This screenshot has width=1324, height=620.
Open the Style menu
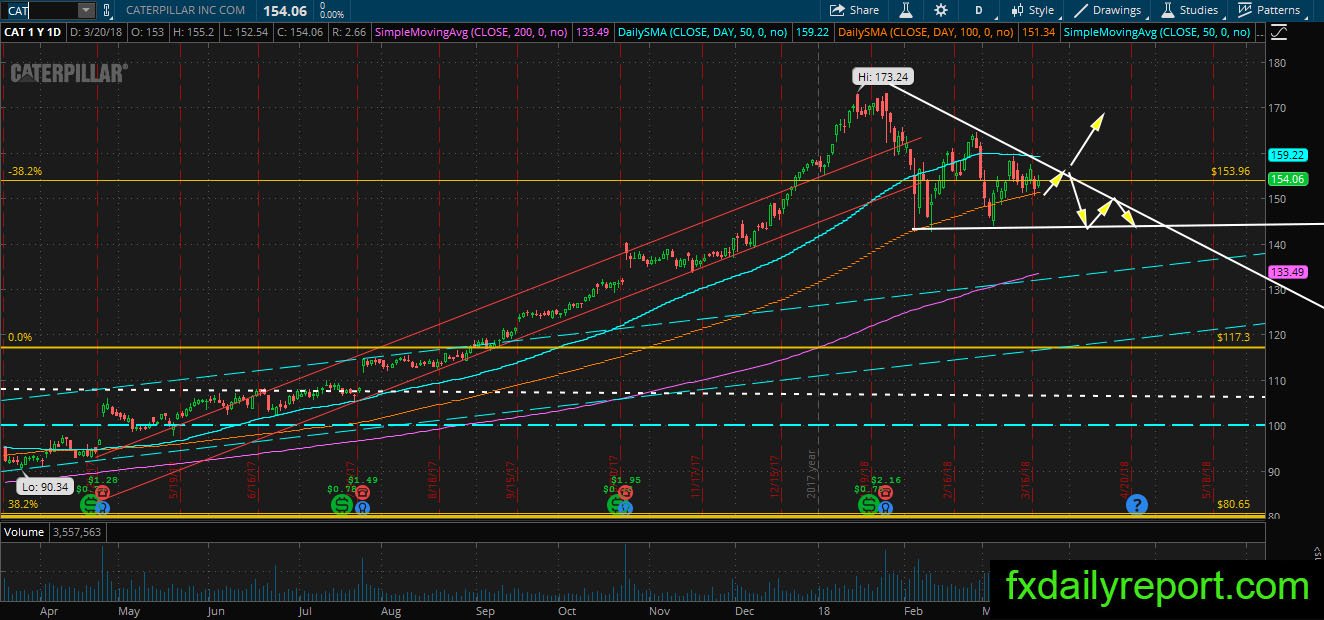[1033, 10]
